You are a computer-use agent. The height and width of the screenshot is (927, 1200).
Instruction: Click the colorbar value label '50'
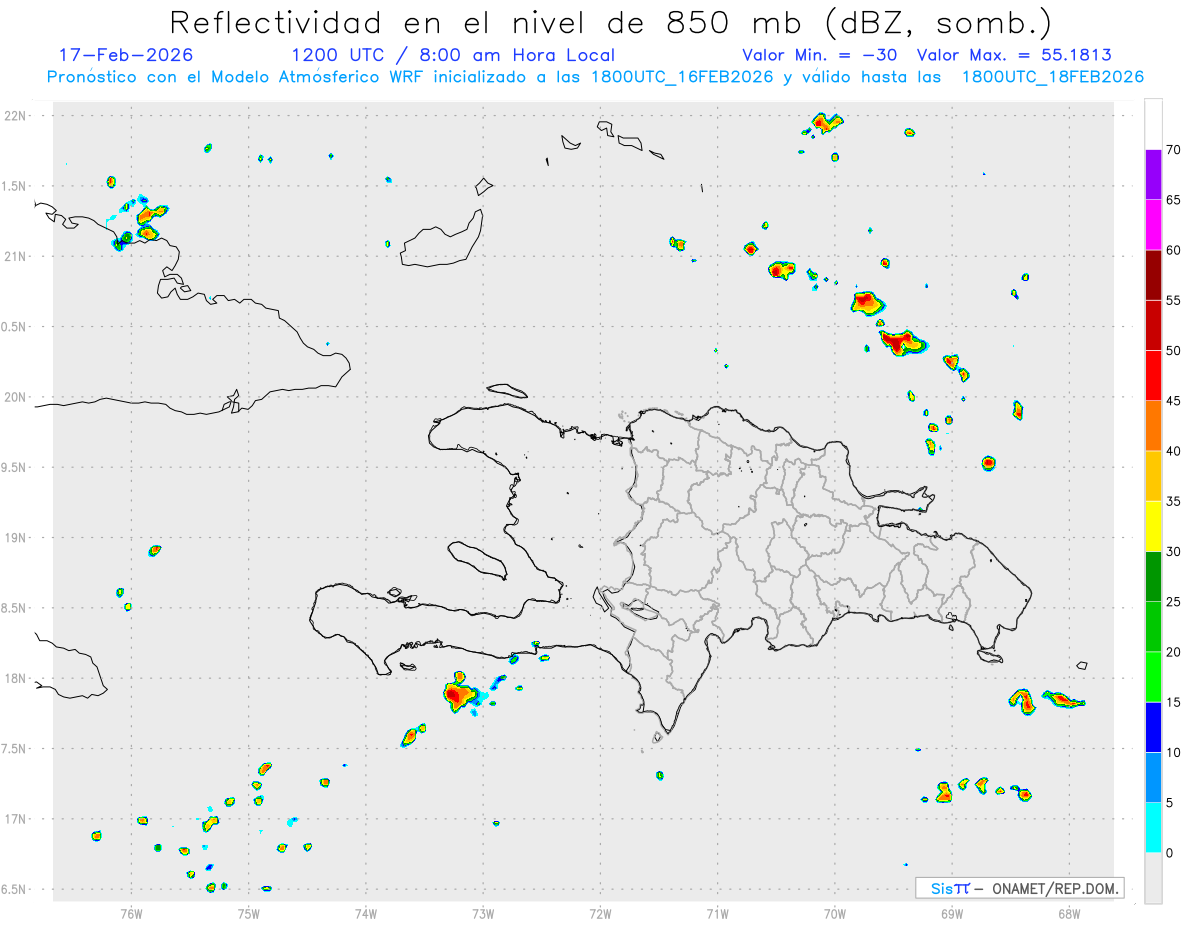pos(1174,351)
